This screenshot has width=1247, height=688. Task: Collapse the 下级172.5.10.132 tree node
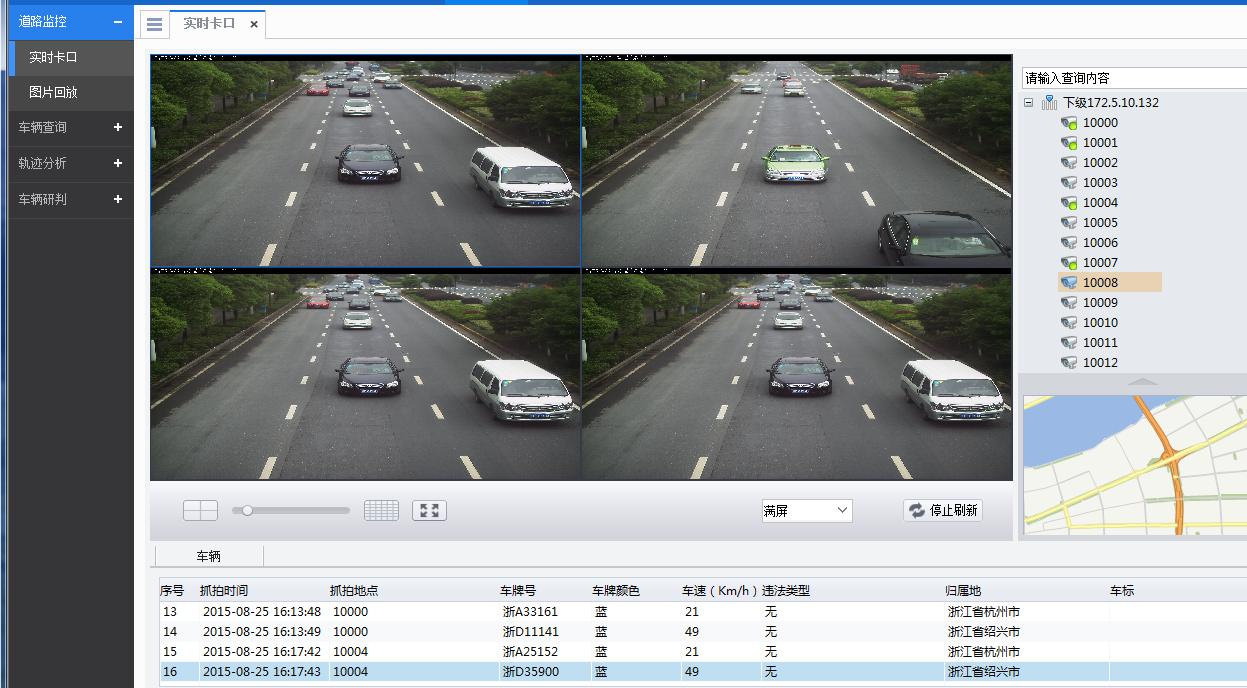(x=1028, y=102)
